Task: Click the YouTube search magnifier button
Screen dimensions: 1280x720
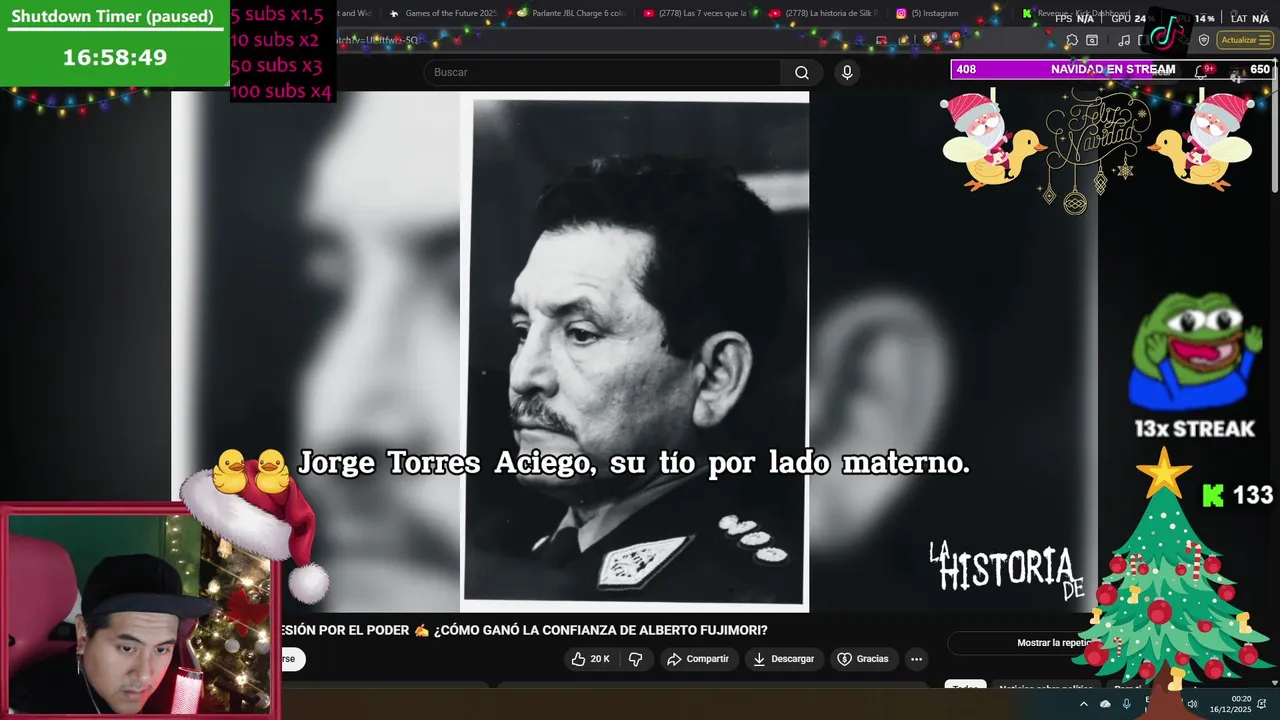Action: pos(802,72)
